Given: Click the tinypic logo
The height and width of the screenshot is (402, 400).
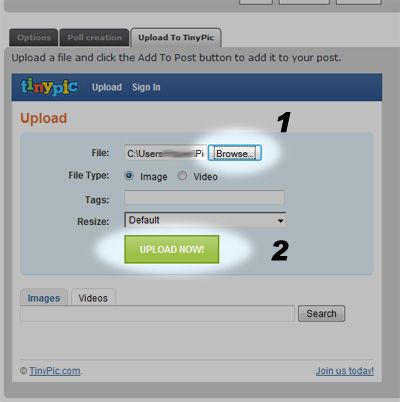Looking at the screenshot, I should click(49, 87).
